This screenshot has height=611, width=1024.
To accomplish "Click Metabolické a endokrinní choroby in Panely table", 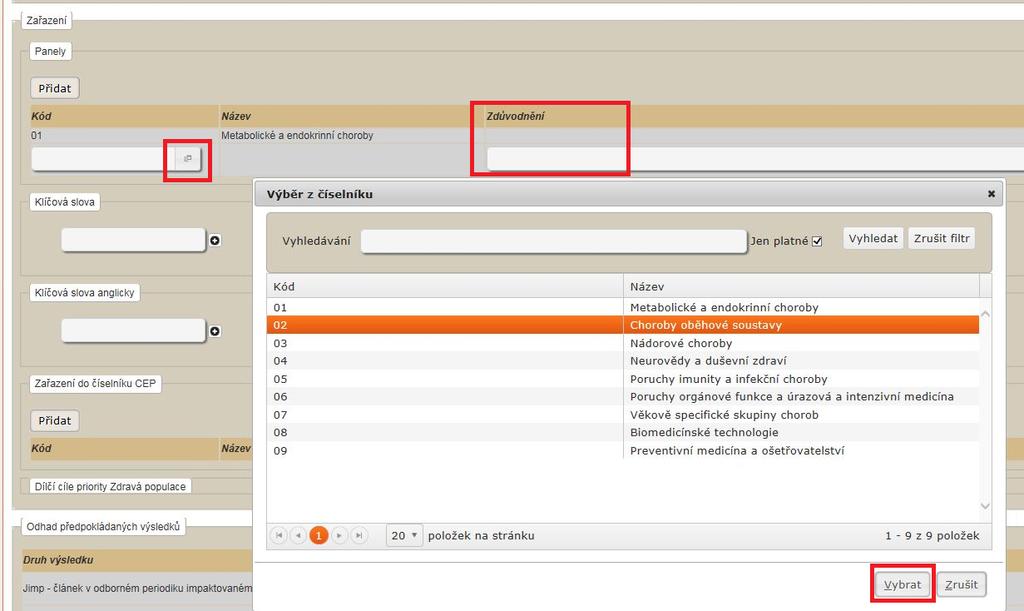I will (x=297, y=136).
